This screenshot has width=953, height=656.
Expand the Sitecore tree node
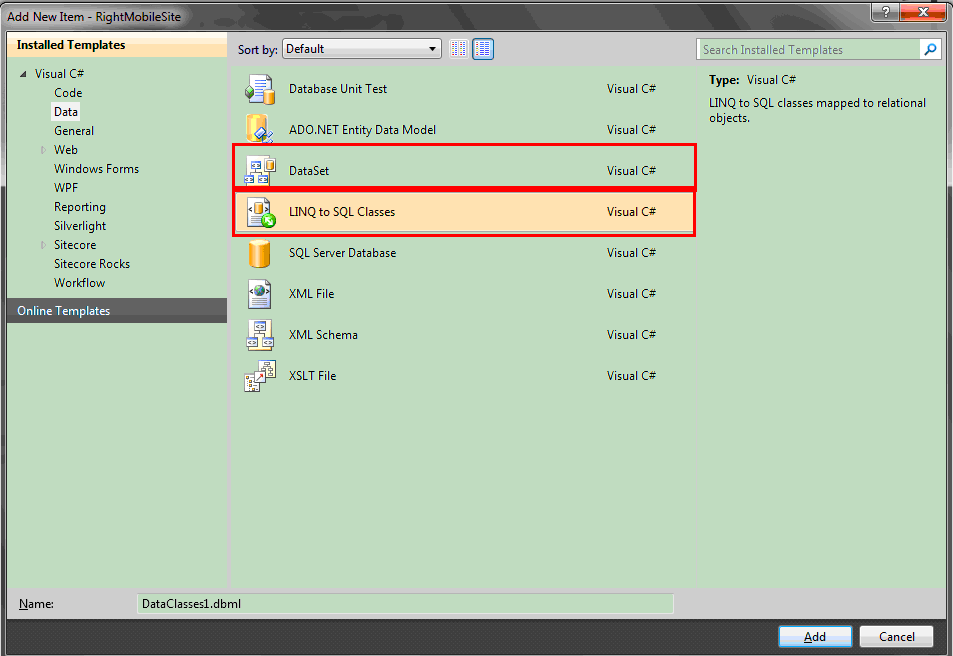(x=43, y=244)
